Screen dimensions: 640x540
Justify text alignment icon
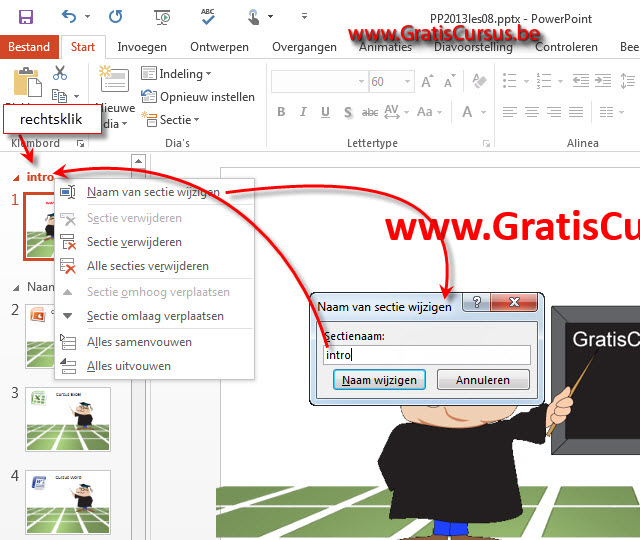point(576,112)
